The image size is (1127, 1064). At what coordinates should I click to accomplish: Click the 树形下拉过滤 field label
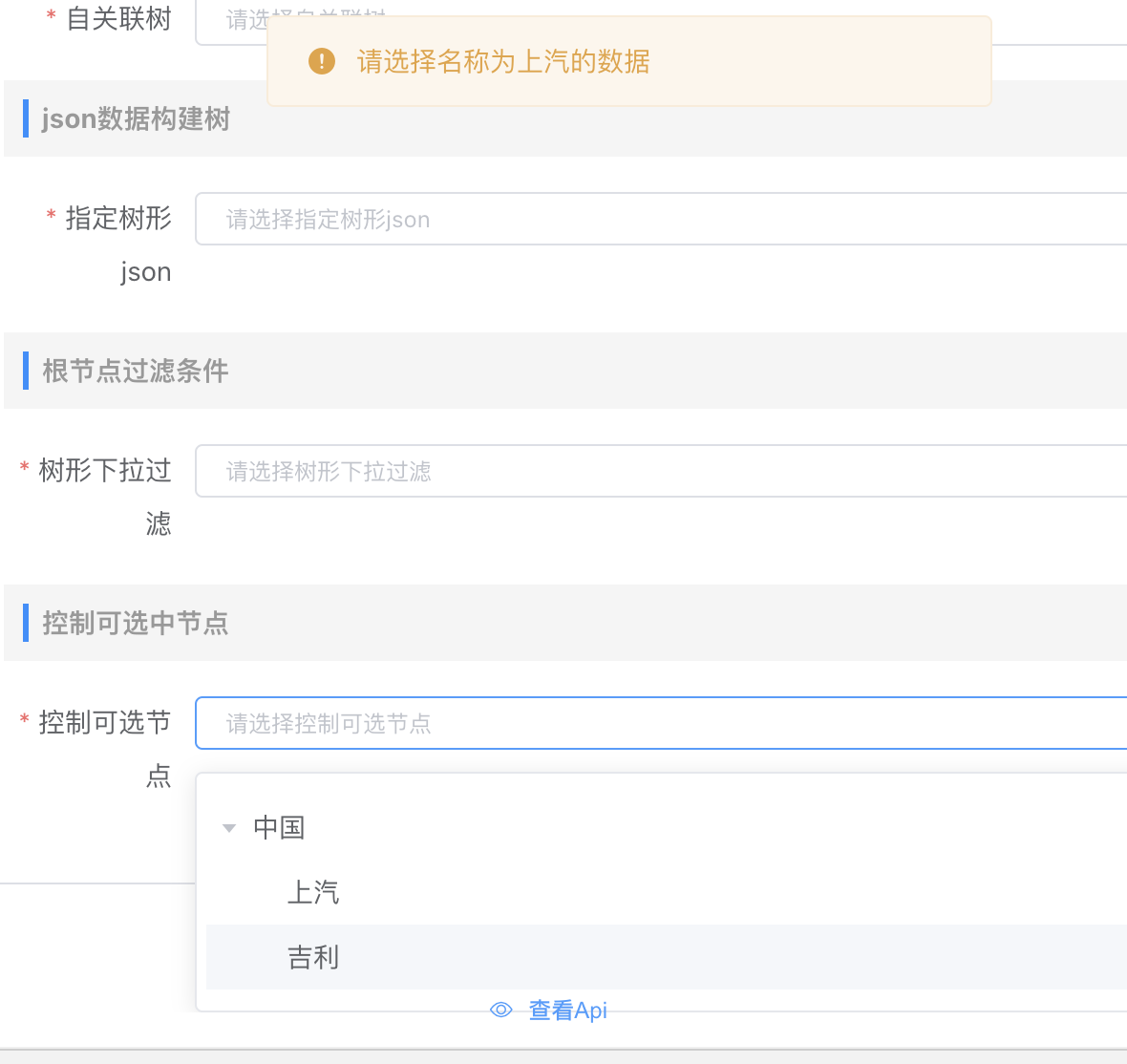[105, 471]
